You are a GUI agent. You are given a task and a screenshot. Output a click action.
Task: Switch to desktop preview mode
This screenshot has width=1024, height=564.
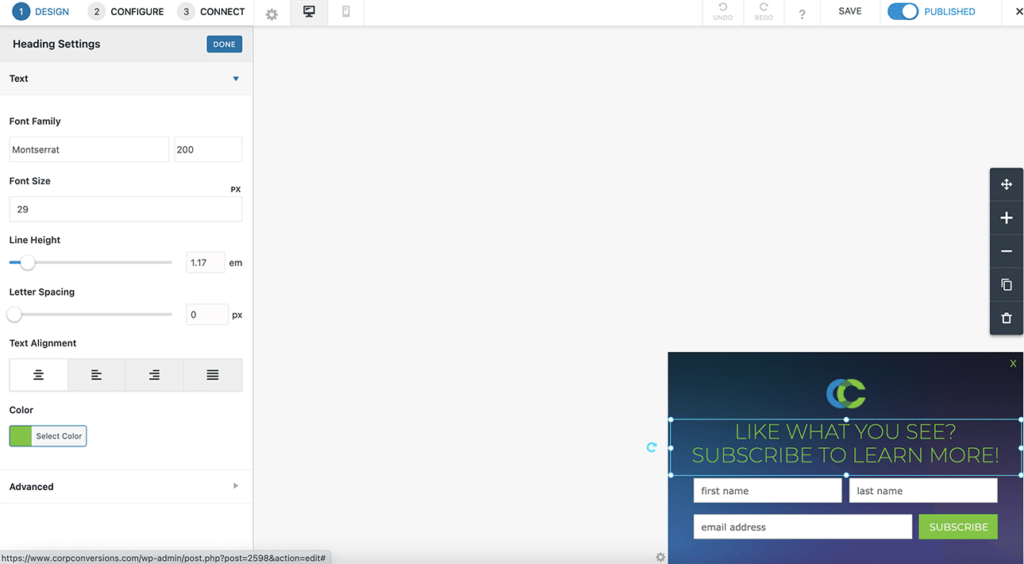(309, 12)
